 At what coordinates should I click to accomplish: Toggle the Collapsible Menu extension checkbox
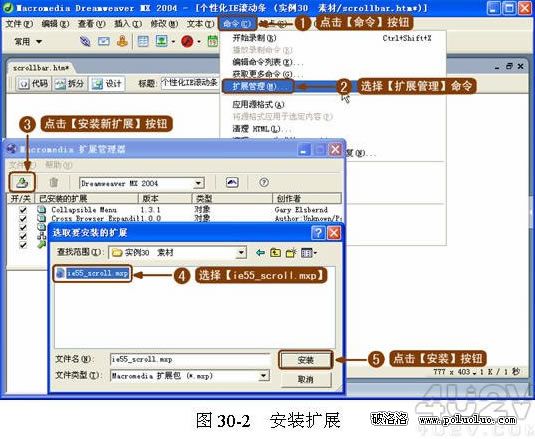coord(23,210)
